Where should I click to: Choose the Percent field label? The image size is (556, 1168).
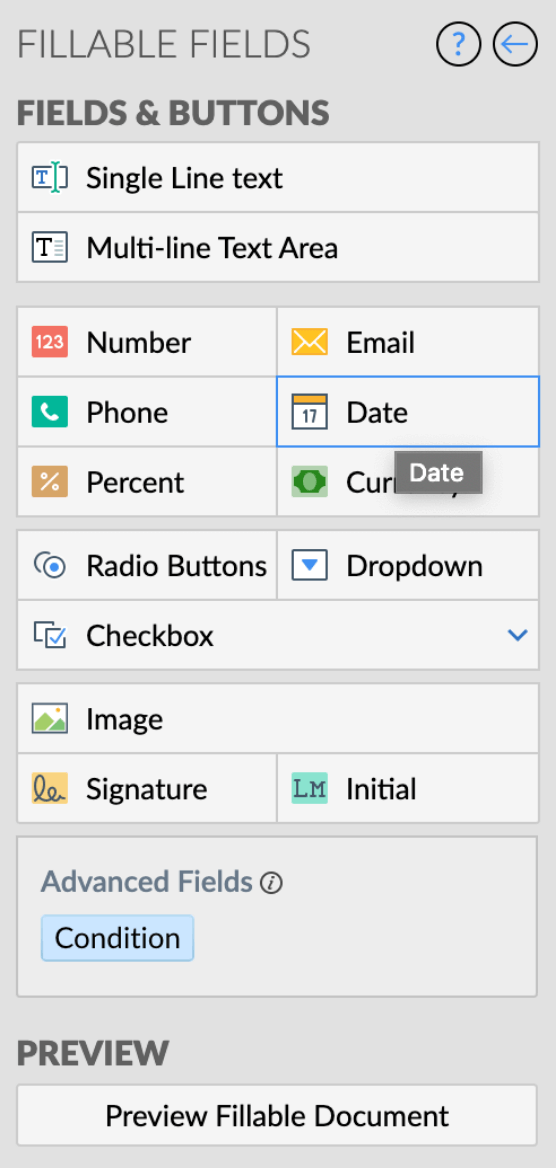point(135,482)
